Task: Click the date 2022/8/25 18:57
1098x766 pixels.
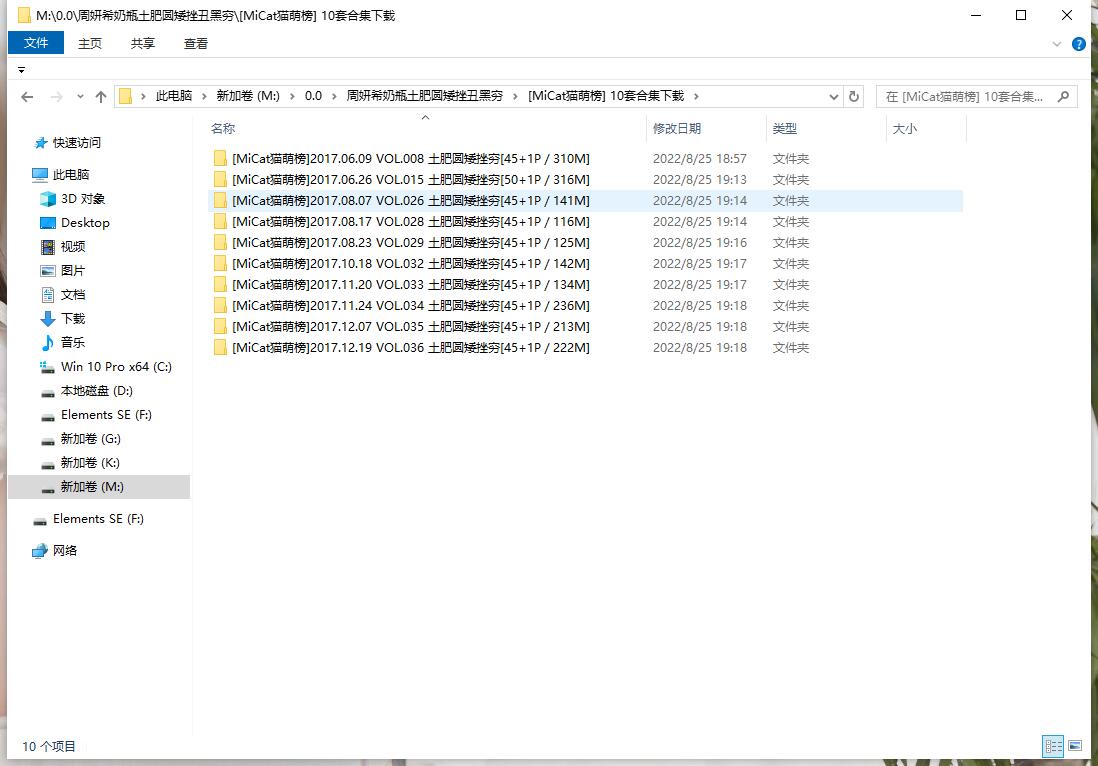Action: pyautogui.click(x=700, y=159)
